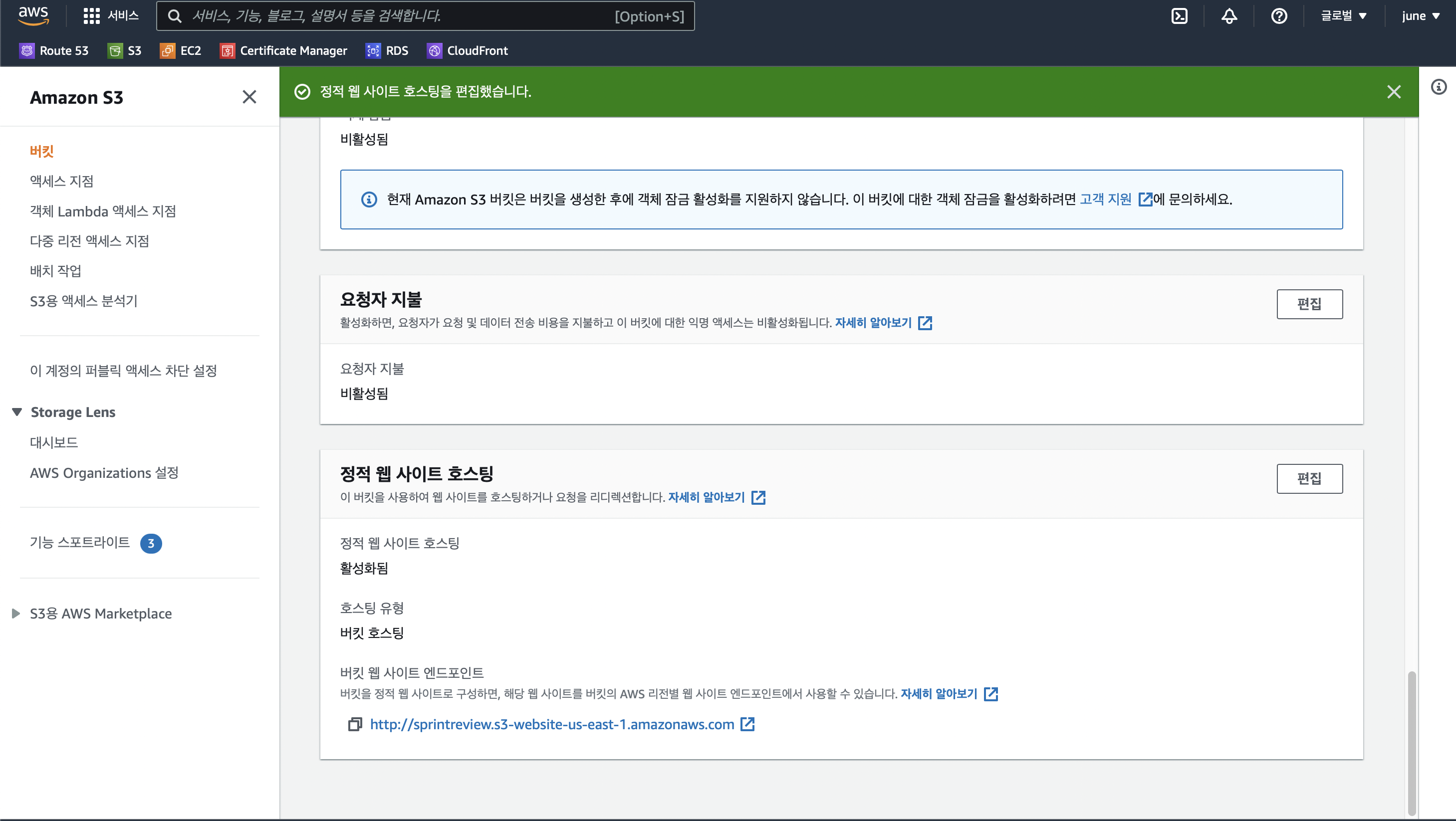Dismiss the green success banner
Image resolution: width=1456 pixels, height=821 pixels.
pos(1394,92)
